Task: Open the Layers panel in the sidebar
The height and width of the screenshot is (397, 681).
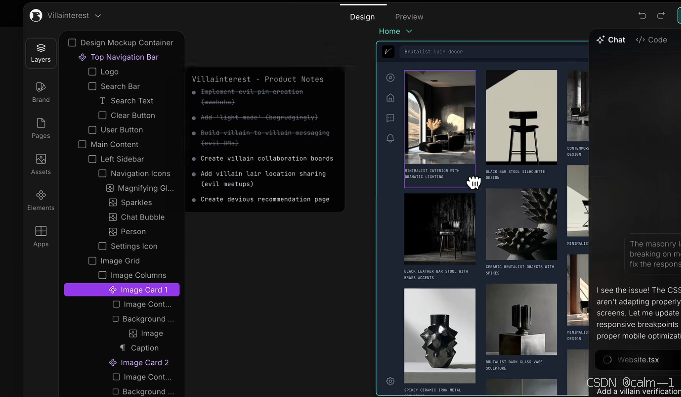Action: pos(41,53)
